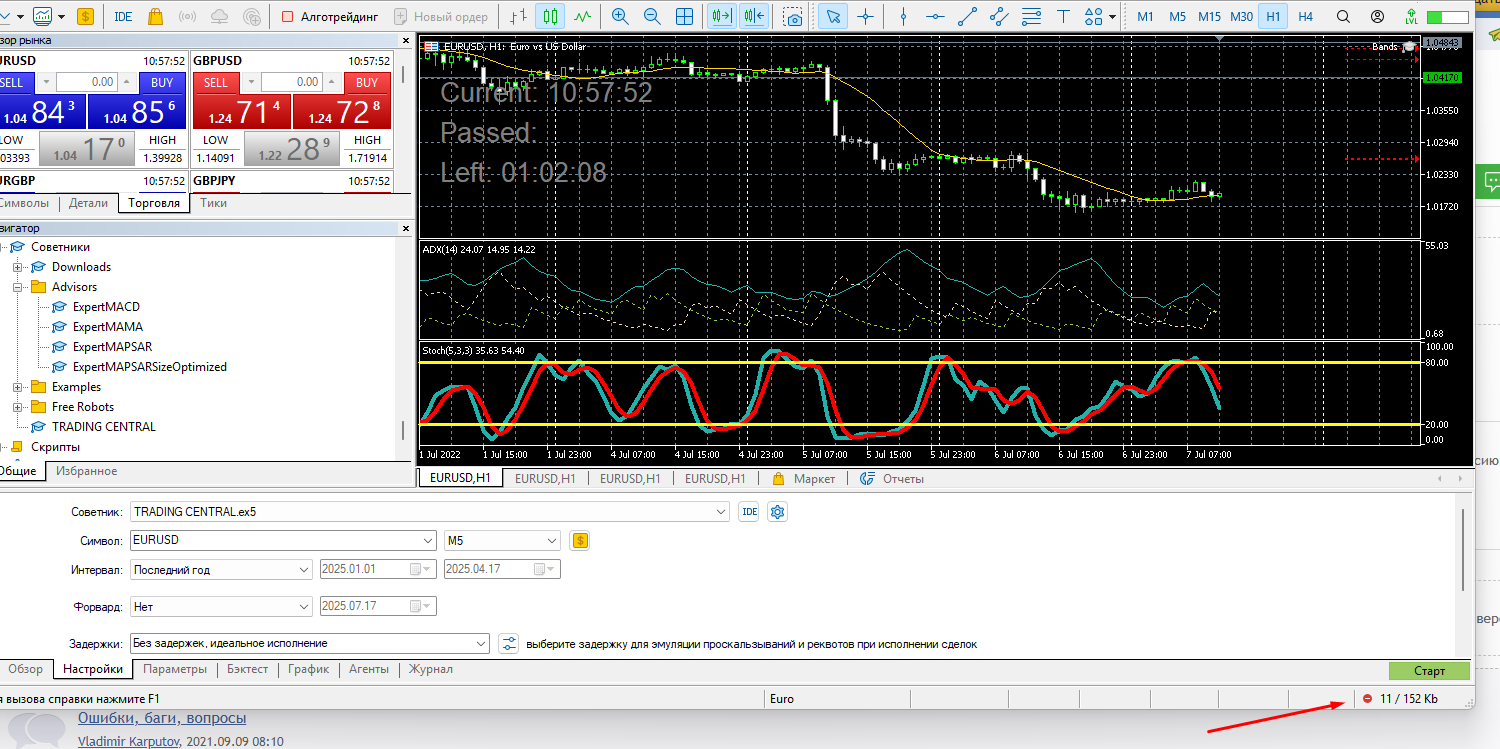Open the Интервал dropdown showing Последний год
1500x749 pixels.
[304, 570]
